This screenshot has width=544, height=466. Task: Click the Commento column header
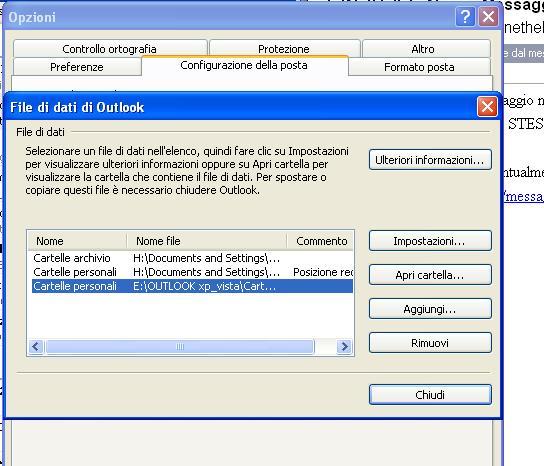pyautogui.click(x=320, y=241)
